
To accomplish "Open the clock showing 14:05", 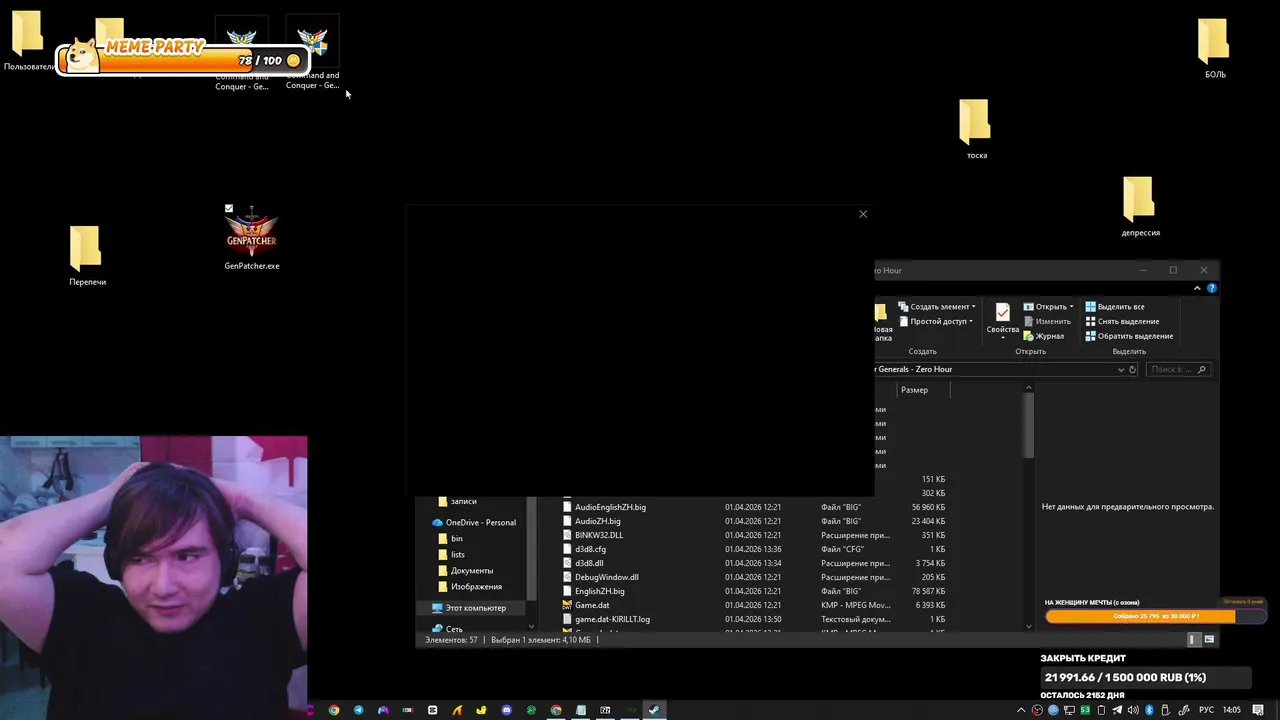I will 1232,710.
